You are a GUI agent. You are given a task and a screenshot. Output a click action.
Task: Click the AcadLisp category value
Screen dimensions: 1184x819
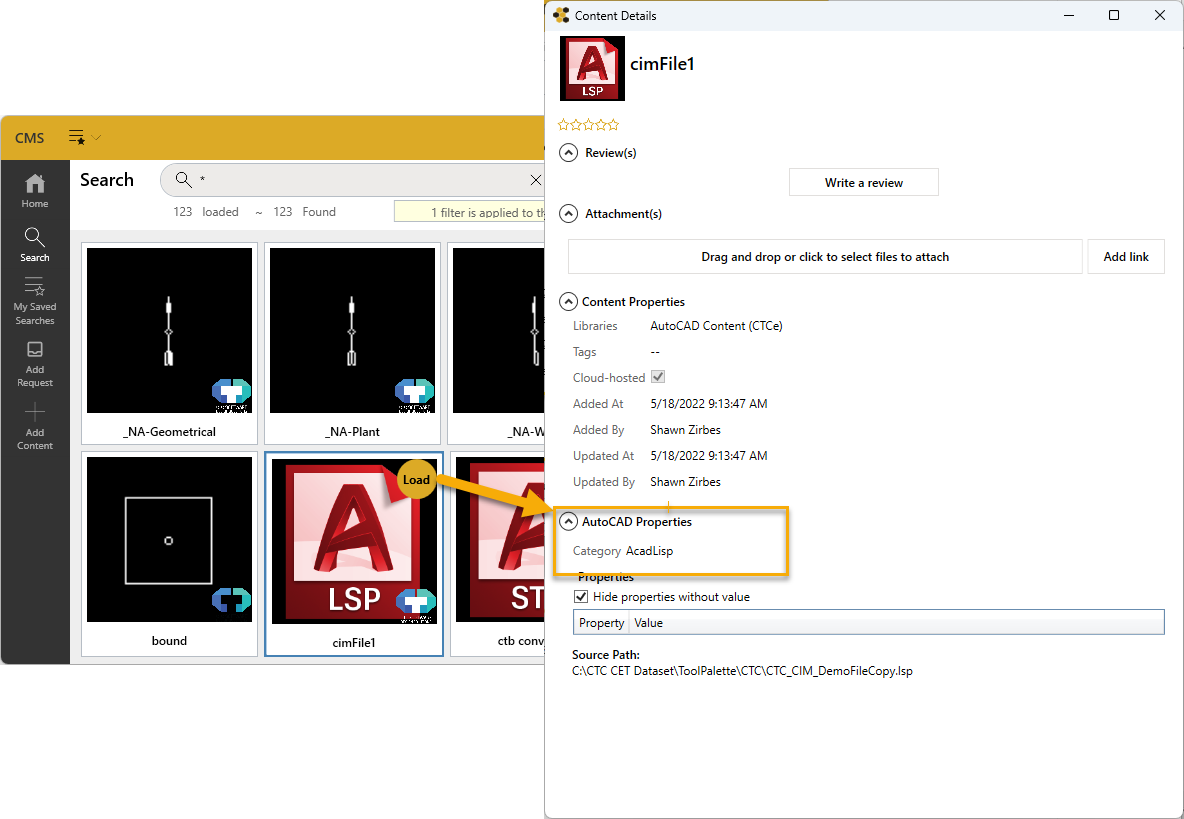click(649, 551)
